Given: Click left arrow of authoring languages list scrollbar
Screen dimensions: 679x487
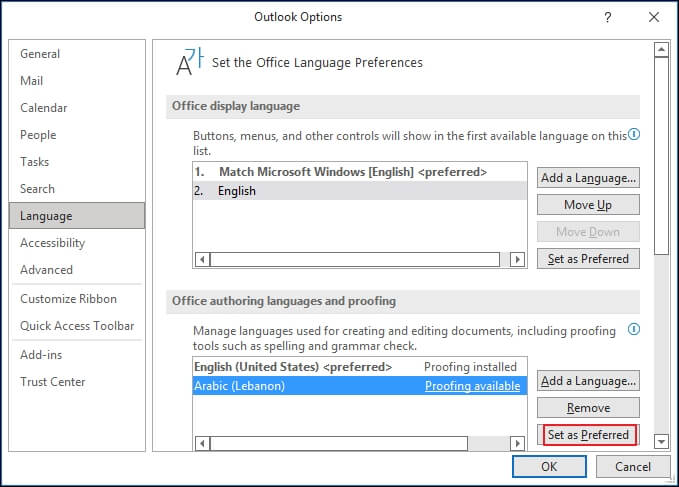Looking at the screenshot, I should point(202,444).
